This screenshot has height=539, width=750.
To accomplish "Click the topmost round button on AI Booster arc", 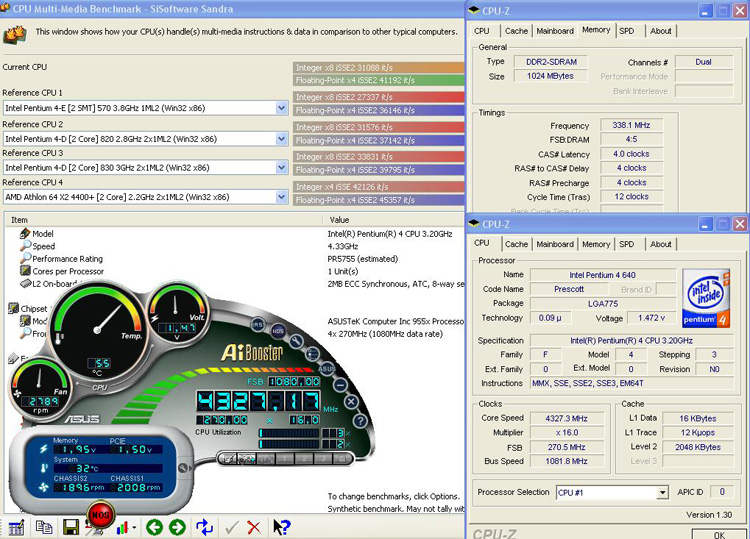I will pyautogui.click(x=258, y=324).
